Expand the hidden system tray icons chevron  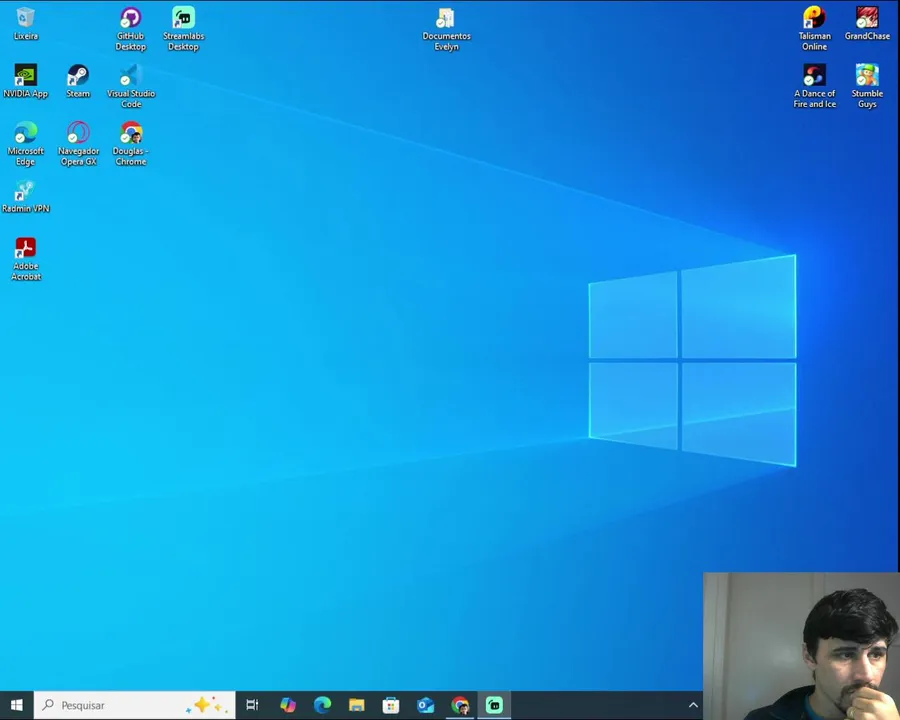(693, 705)
